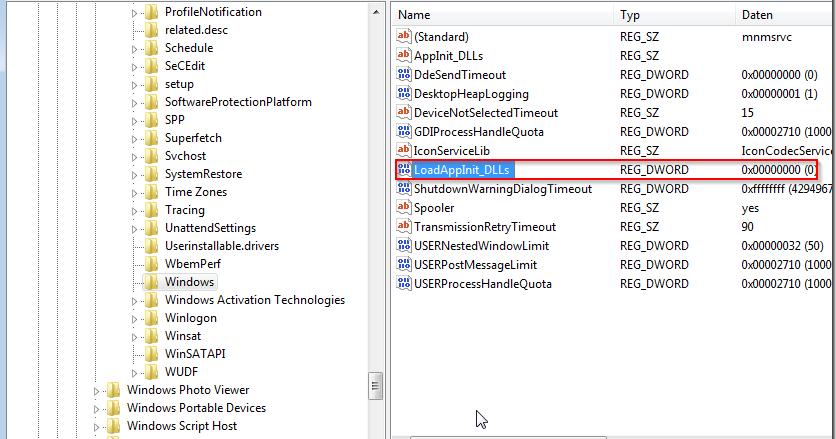Image resolution: width=836 pixels, height=439 pixels.
Task: Click the GDIProcessHandleQuota value icon
Action: (404, 132)
